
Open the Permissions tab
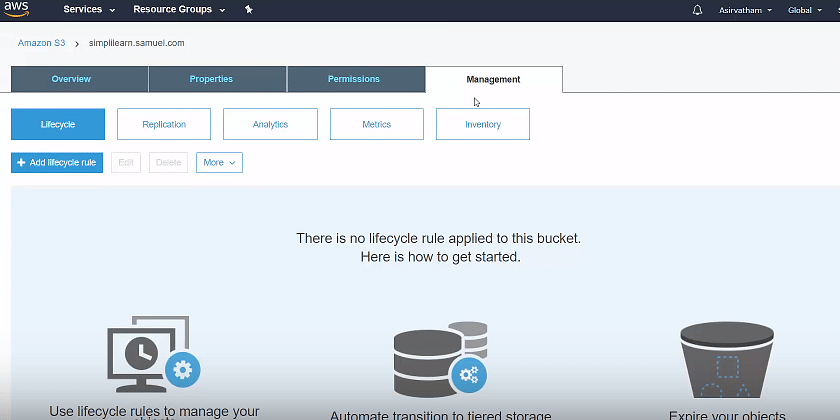click(356, 79)
